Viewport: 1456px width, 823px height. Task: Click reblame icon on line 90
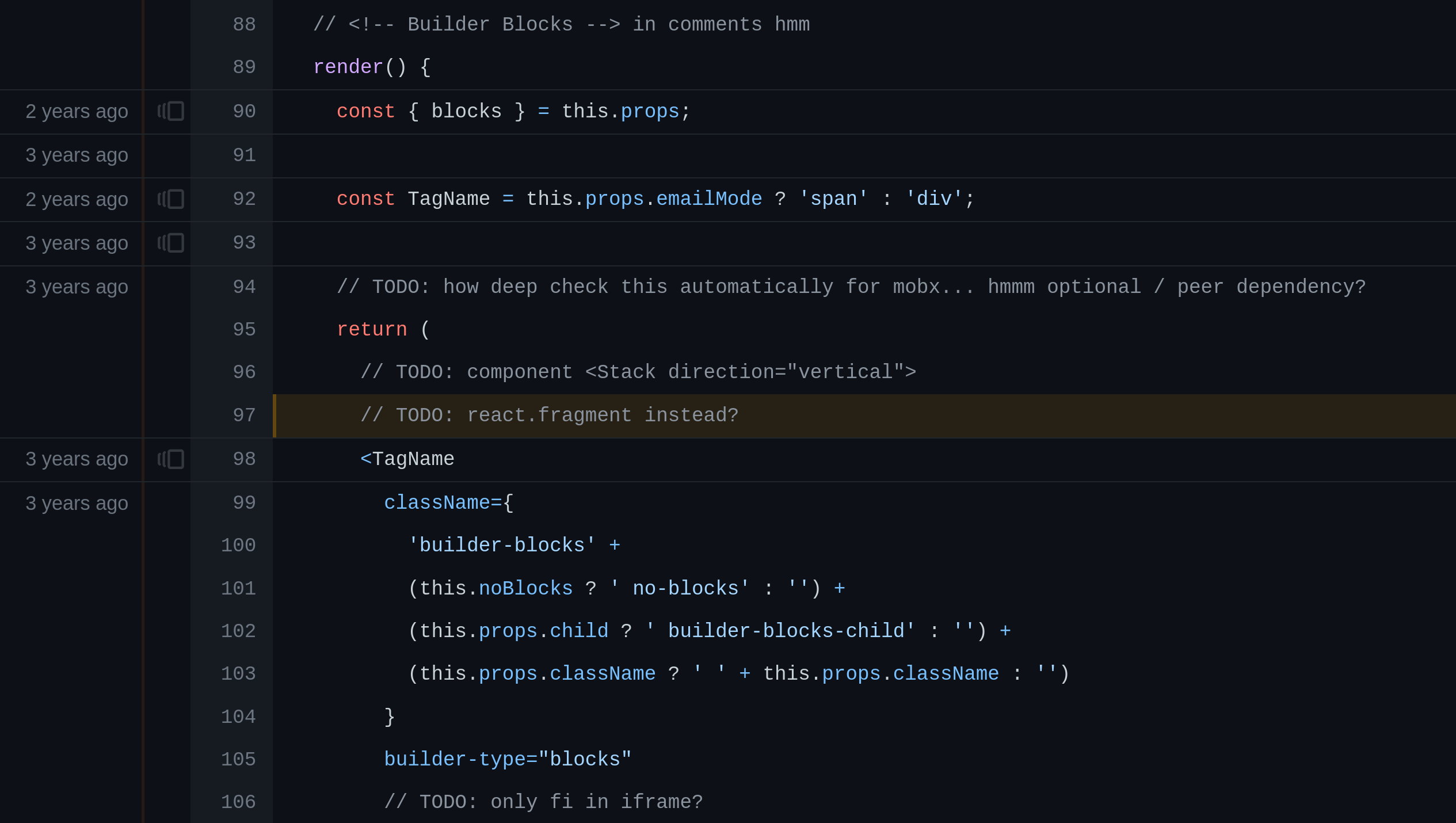171,111
